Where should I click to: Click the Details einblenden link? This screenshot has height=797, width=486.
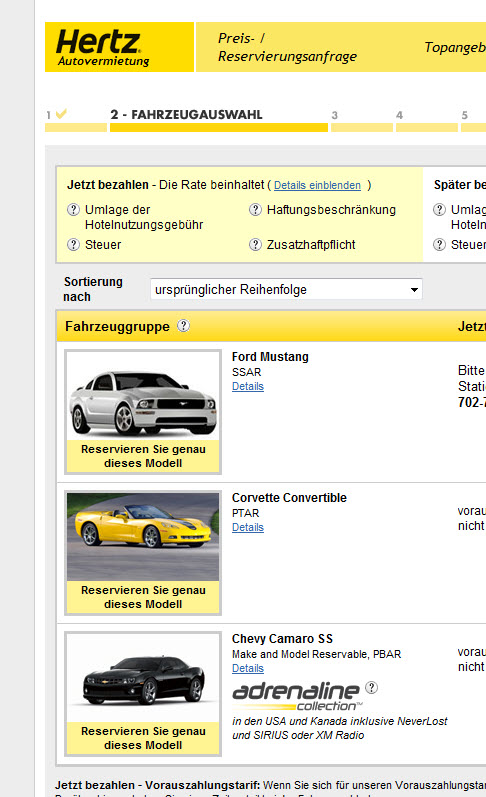(317, 185)
